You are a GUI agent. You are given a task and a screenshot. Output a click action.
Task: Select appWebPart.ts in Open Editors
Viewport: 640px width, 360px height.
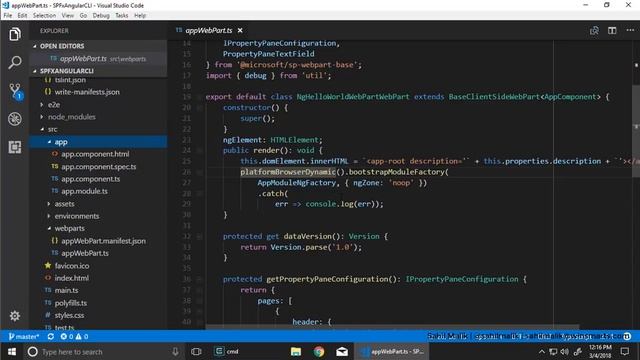point(99,59)
